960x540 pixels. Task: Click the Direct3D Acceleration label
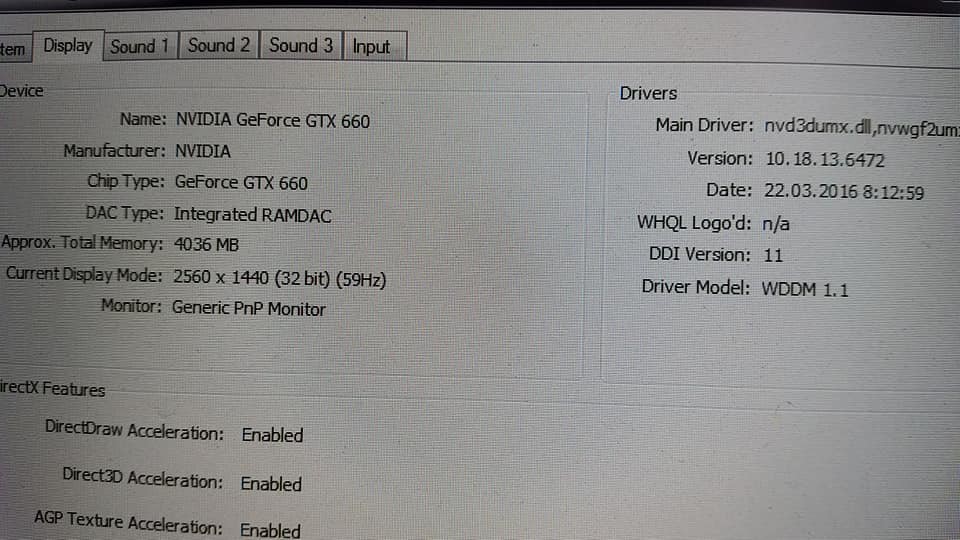[x=143, y=478]
